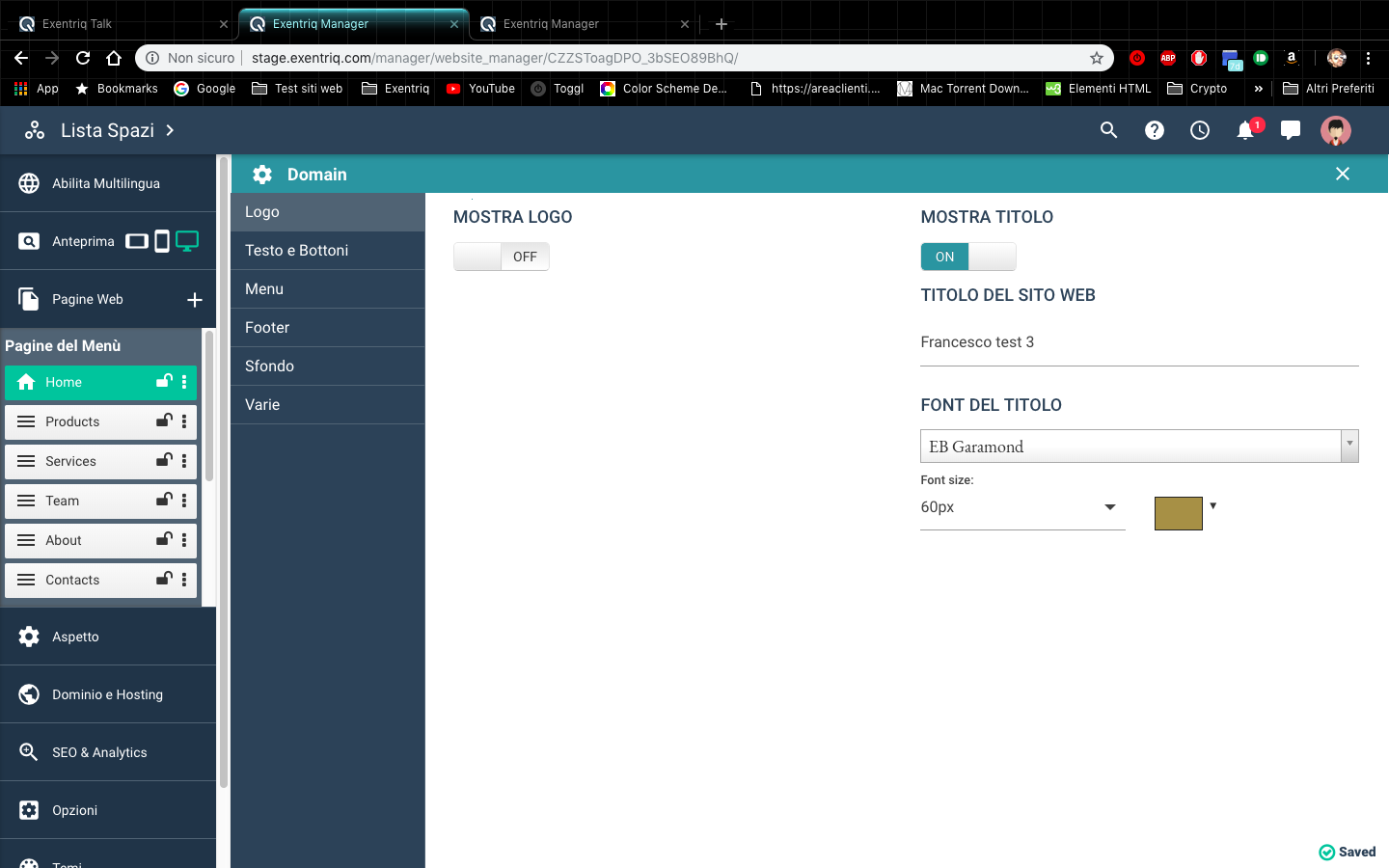
Task: Add a new web page with plus icon
Action: 194,300
